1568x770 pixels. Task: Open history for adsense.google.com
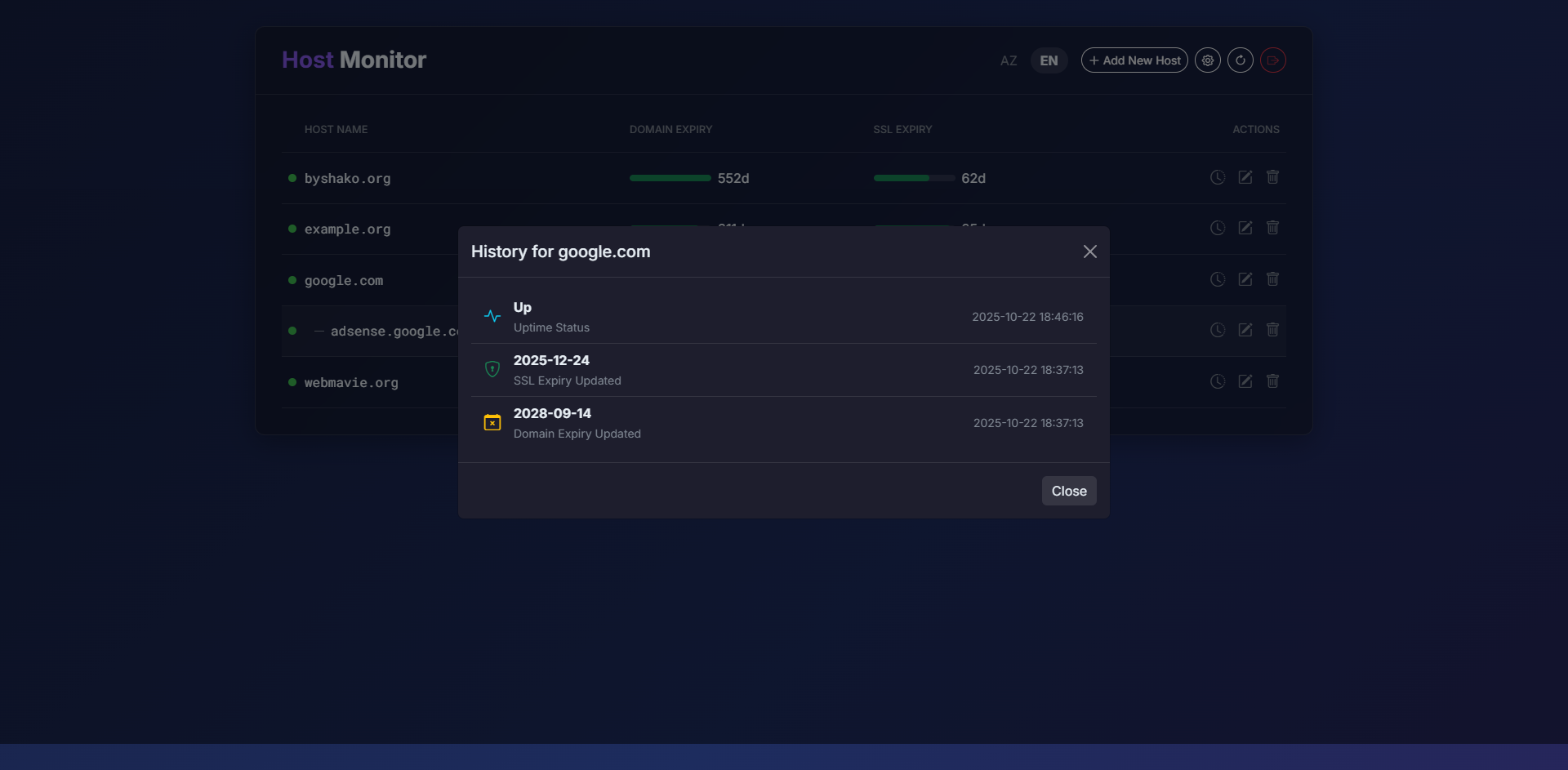click(1217, 330)
